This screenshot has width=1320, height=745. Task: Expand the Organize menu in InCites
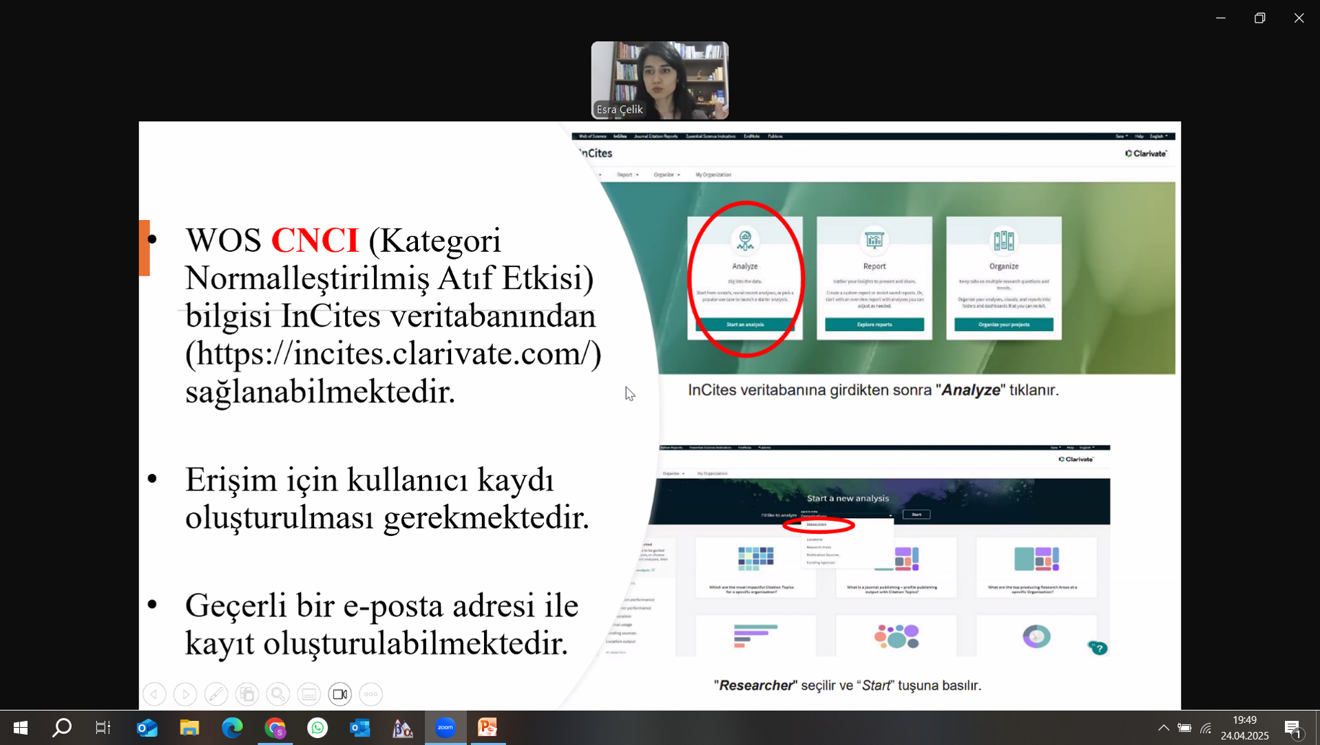tap(666, 175)
